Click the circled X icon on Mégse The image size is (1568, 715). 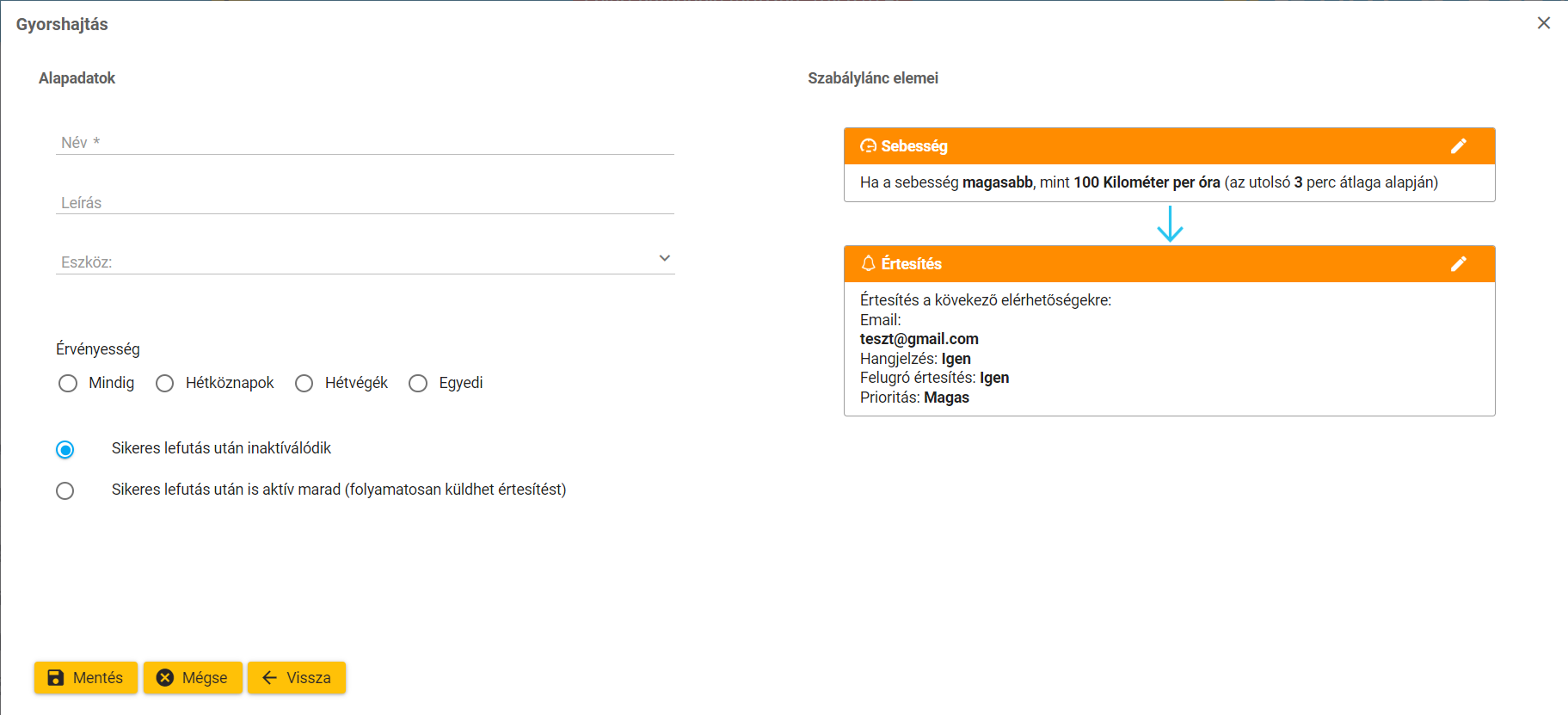165,678
